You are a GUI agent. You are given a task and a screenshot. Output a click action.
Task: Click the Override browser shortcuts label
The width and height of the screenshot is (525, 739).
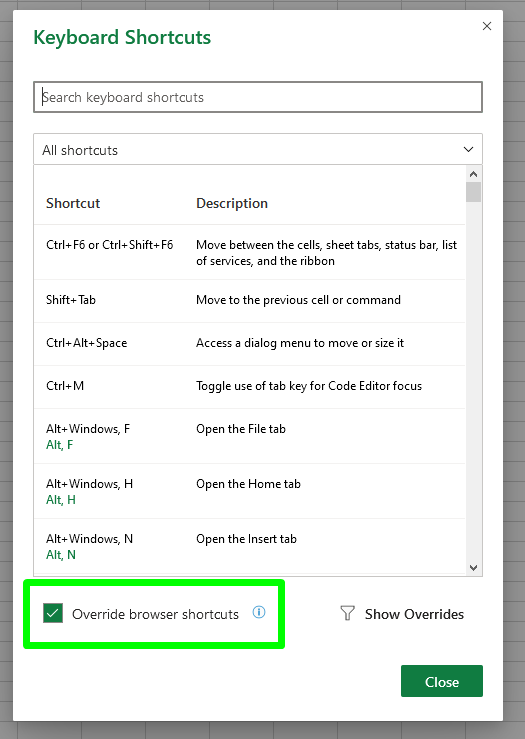pyautogui.click(x=155, y=614)
